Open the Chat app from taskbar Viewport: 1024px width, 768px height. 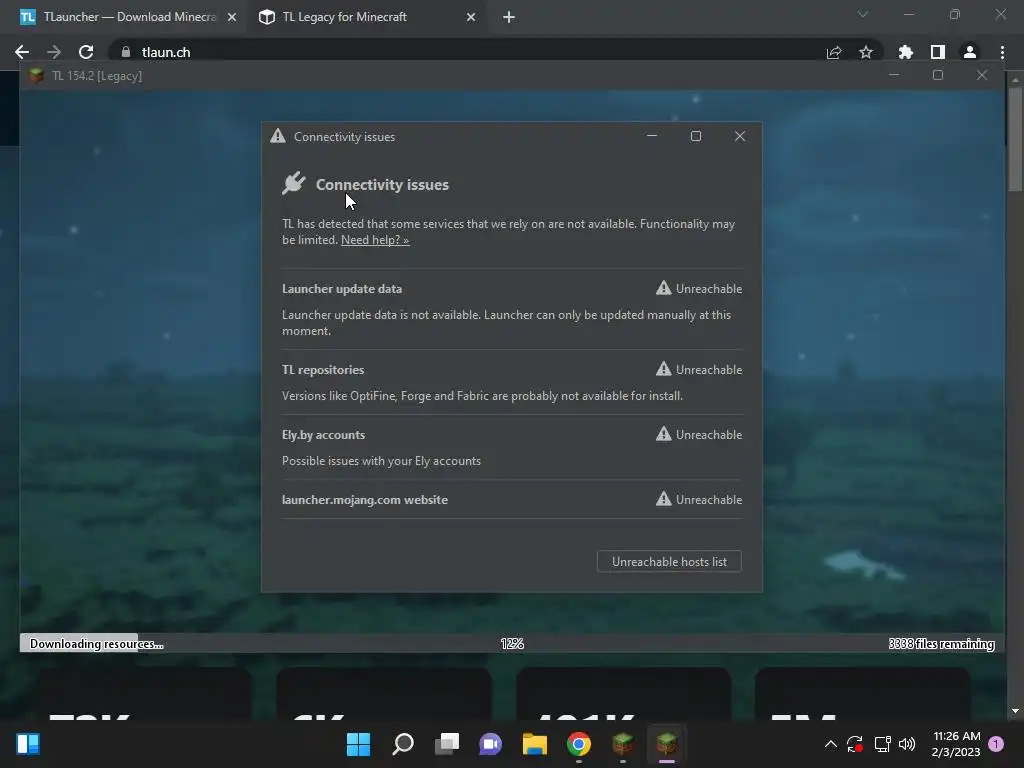(490, 744)
